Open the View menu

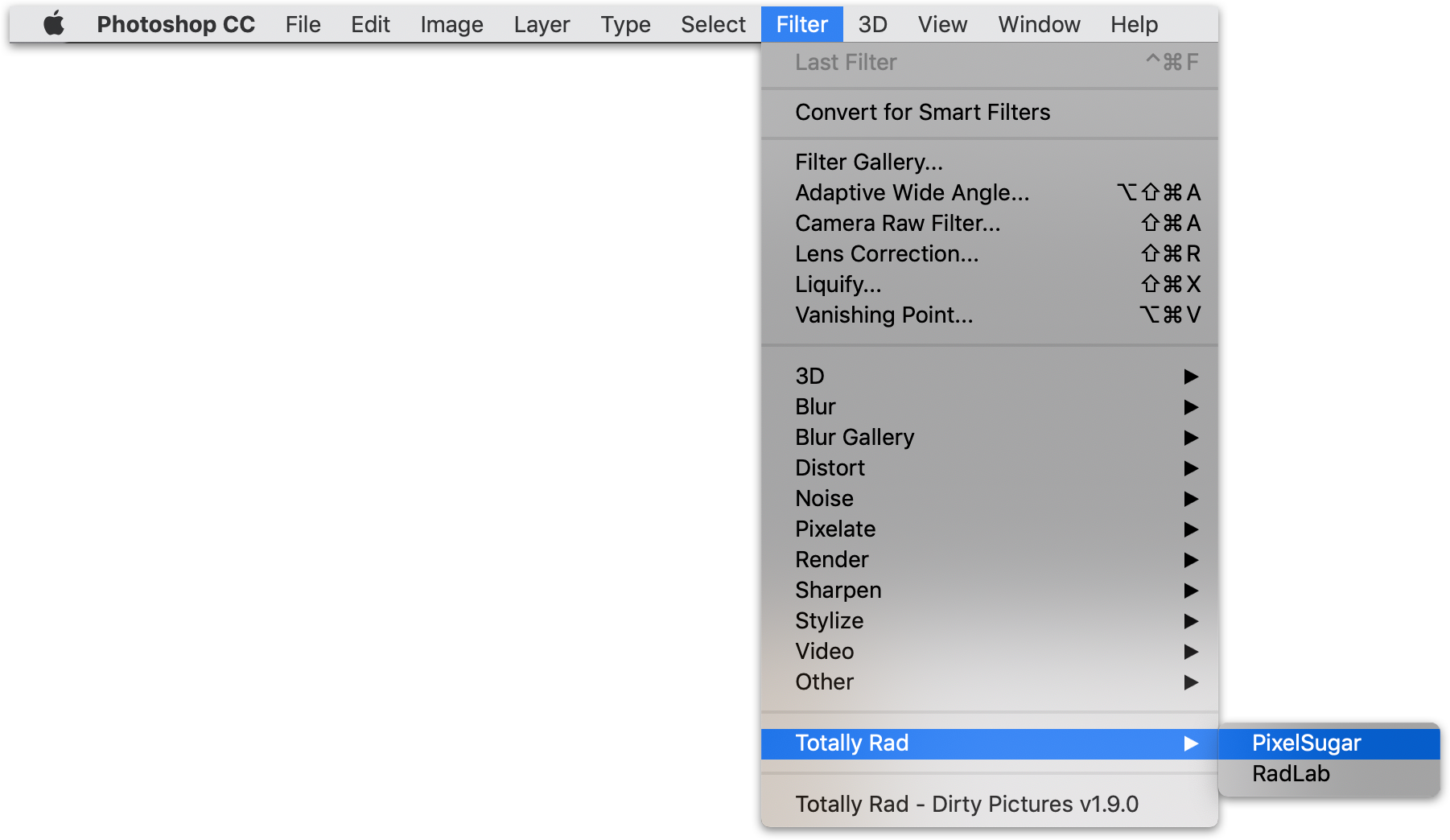(942, 24)
